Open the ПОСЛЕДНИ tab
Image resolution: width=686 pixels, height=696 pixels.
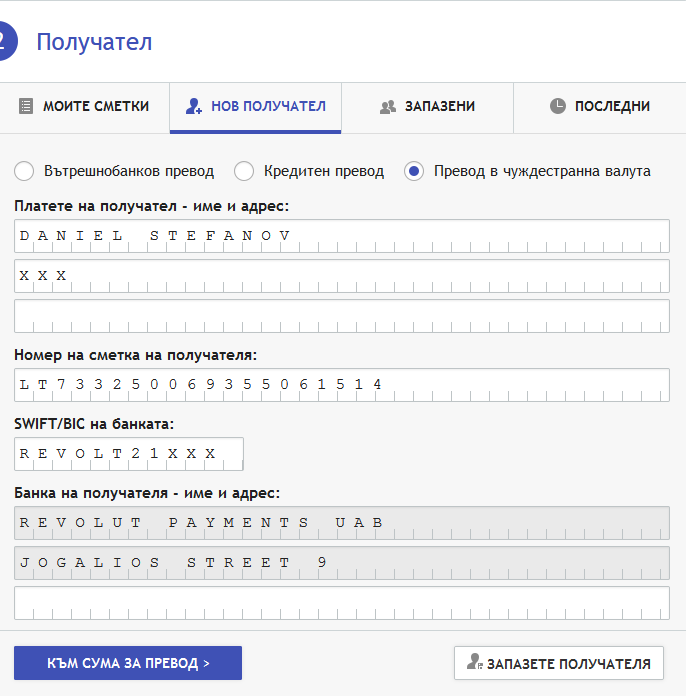[600, 107]
